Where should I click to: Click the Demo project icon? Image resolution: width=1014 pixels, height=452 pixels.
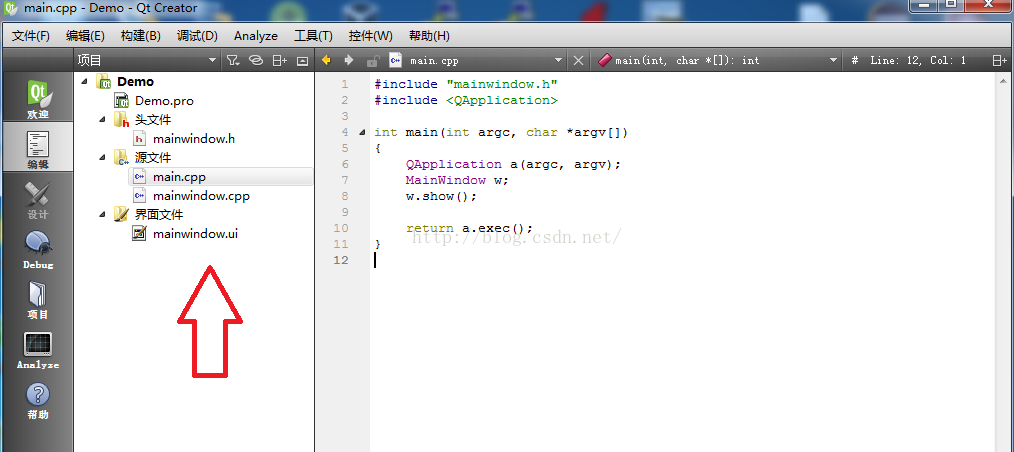point(103,81)
